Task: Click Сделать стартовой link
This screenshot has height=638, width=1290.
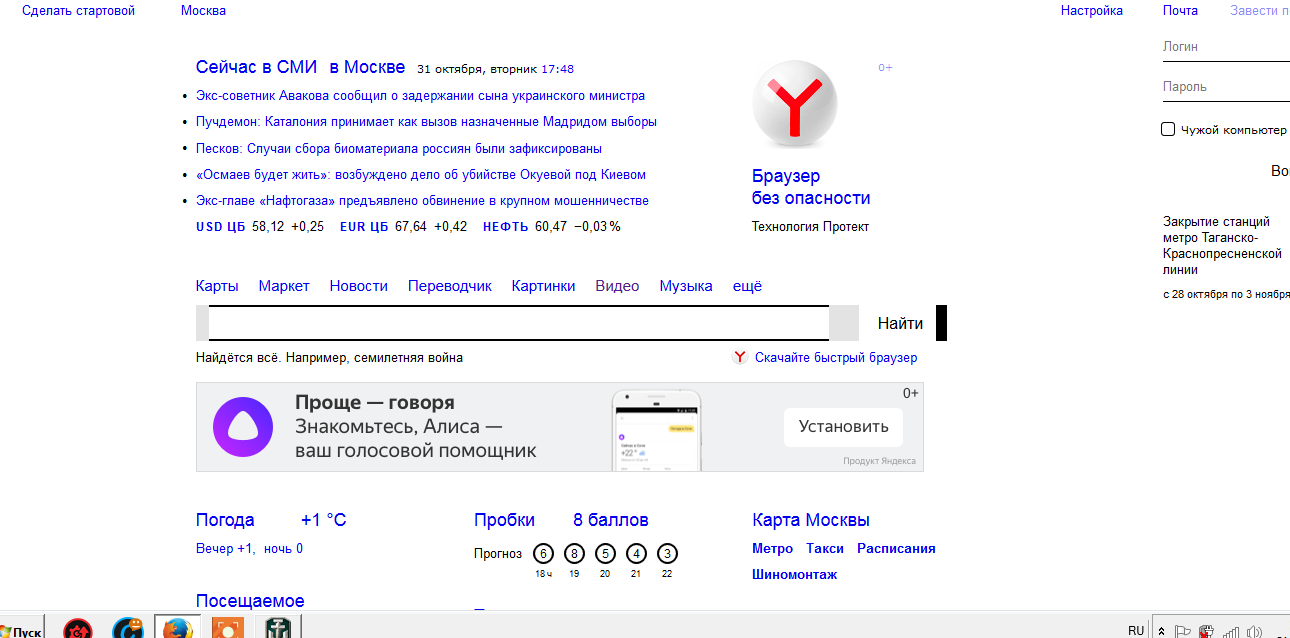Action: [78, 11]
